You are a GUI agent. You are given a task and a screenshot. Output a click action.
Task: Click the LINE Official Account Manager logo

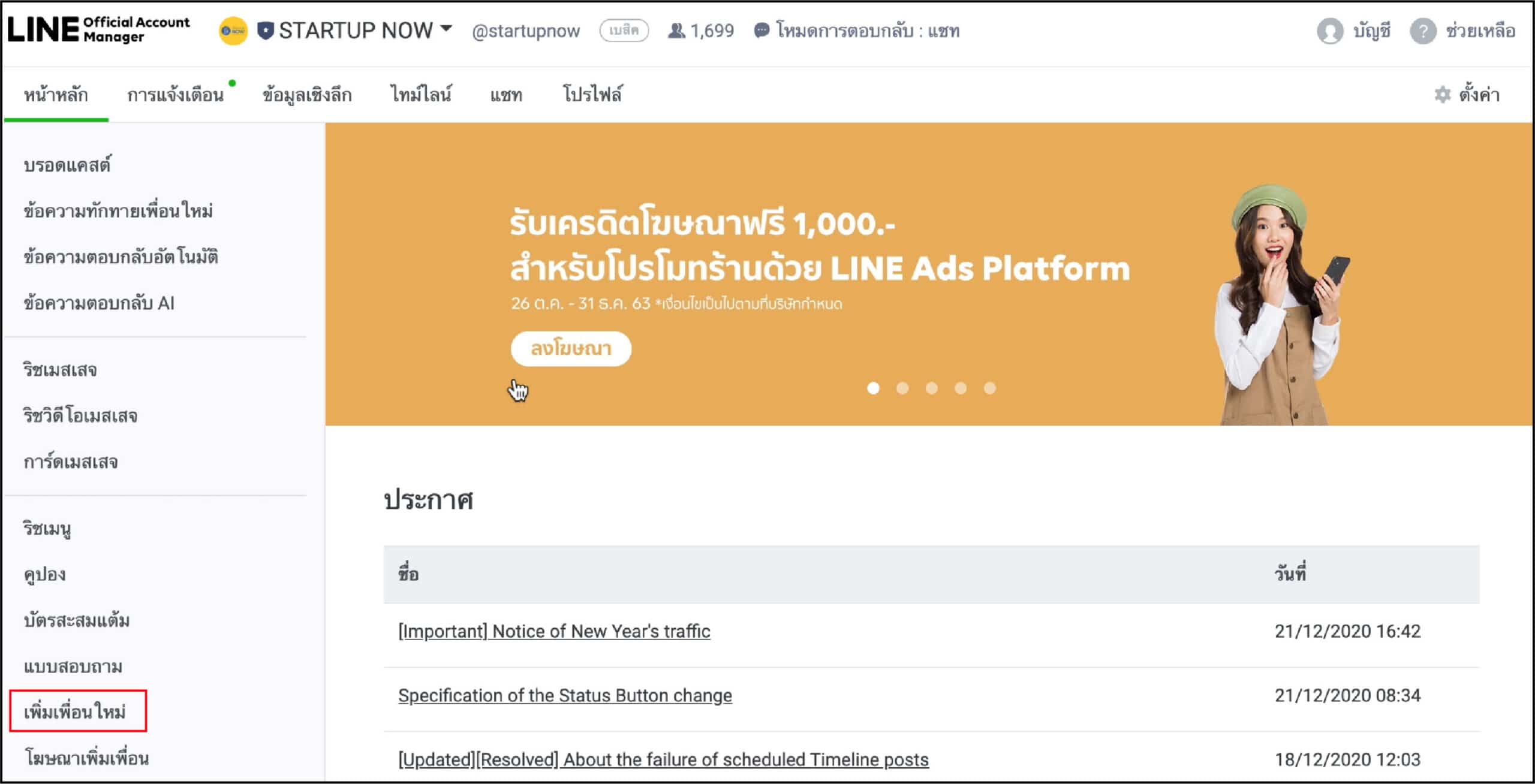[98, 29]
